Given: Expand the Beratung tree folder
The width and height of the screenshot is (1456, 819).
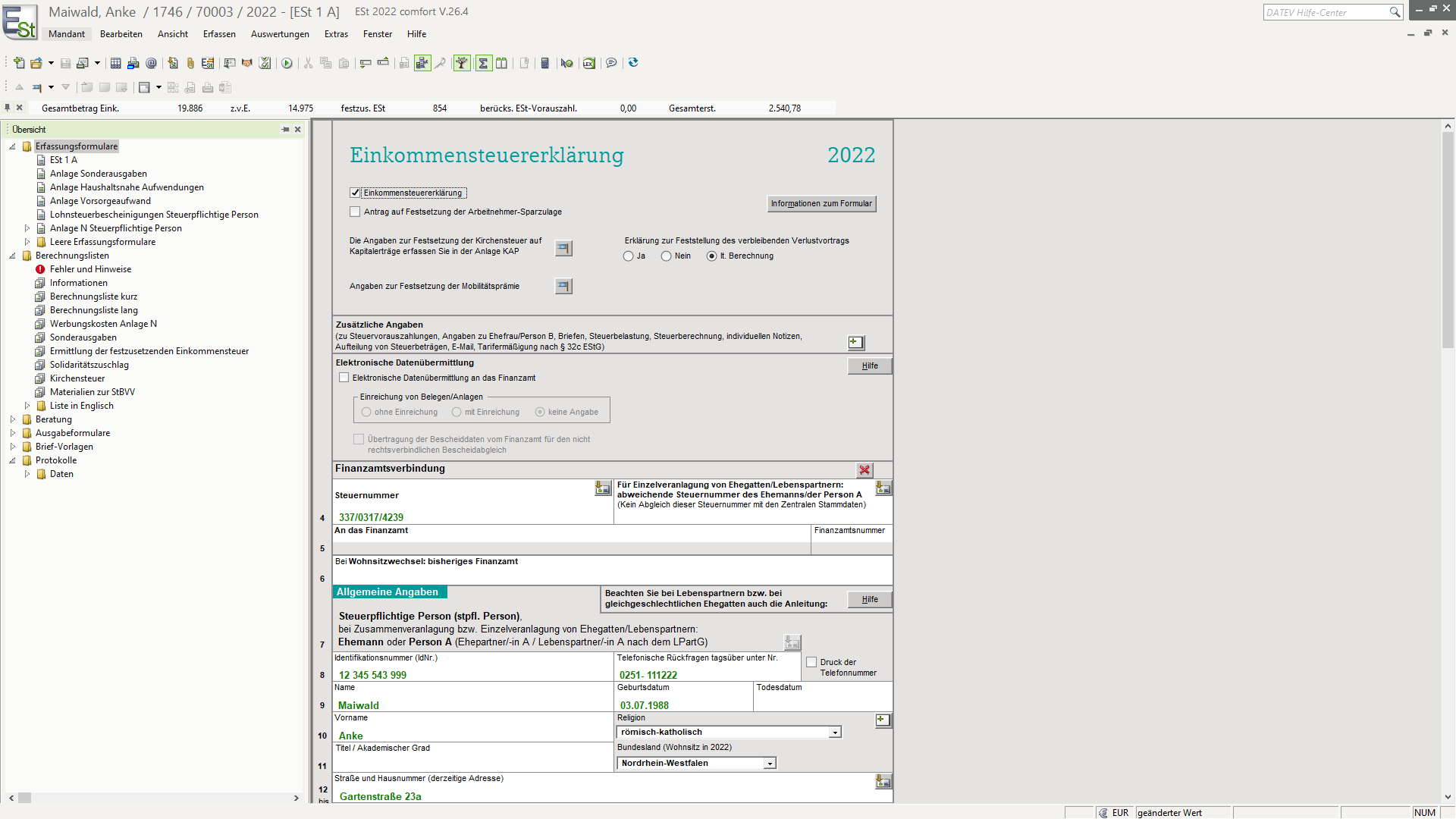Looking at the screenshot, I should click(x=13, y=419).
